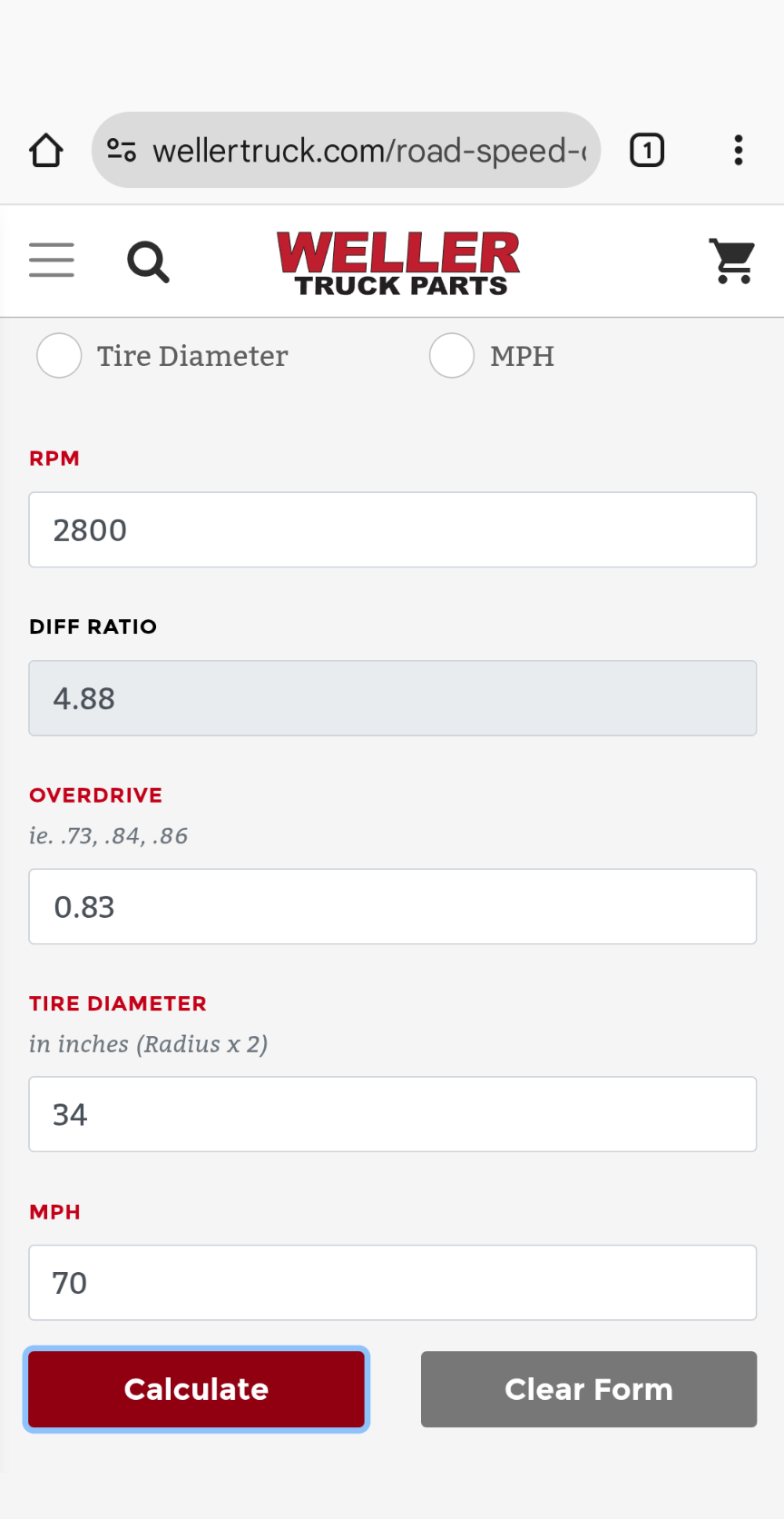Go to Weller Truck Parts logo homepage
The width and height of the screenshot is (784, 1519).
pos(398,263)
